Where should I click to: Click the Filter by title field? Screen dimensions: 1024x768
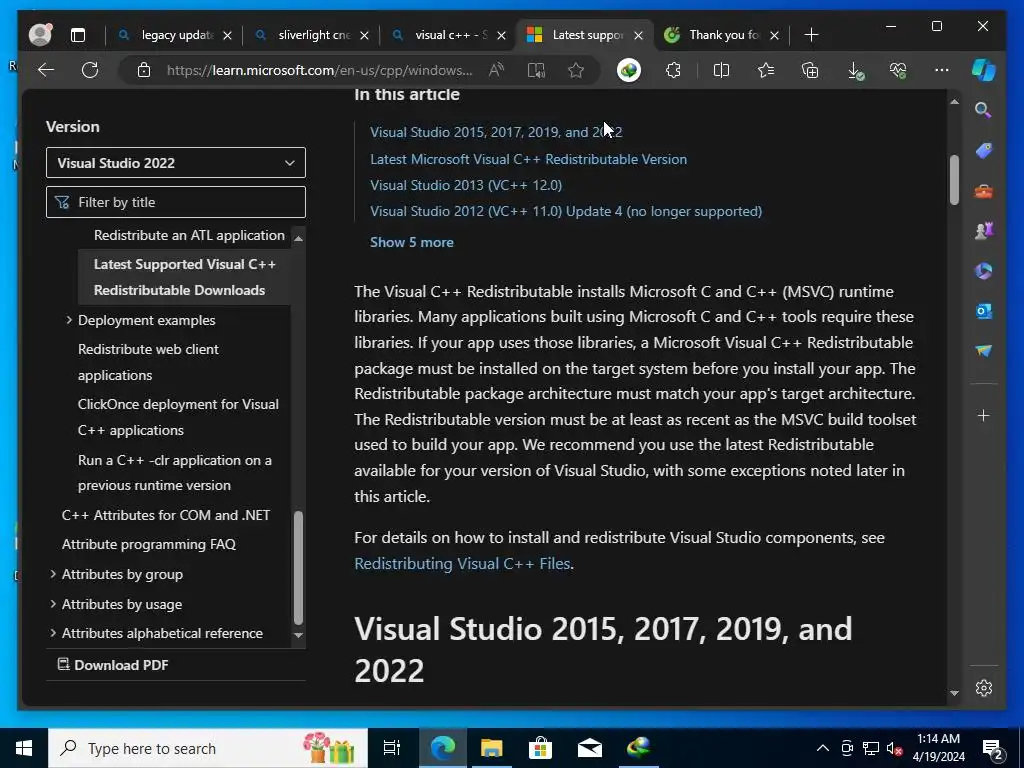(176, 202)
